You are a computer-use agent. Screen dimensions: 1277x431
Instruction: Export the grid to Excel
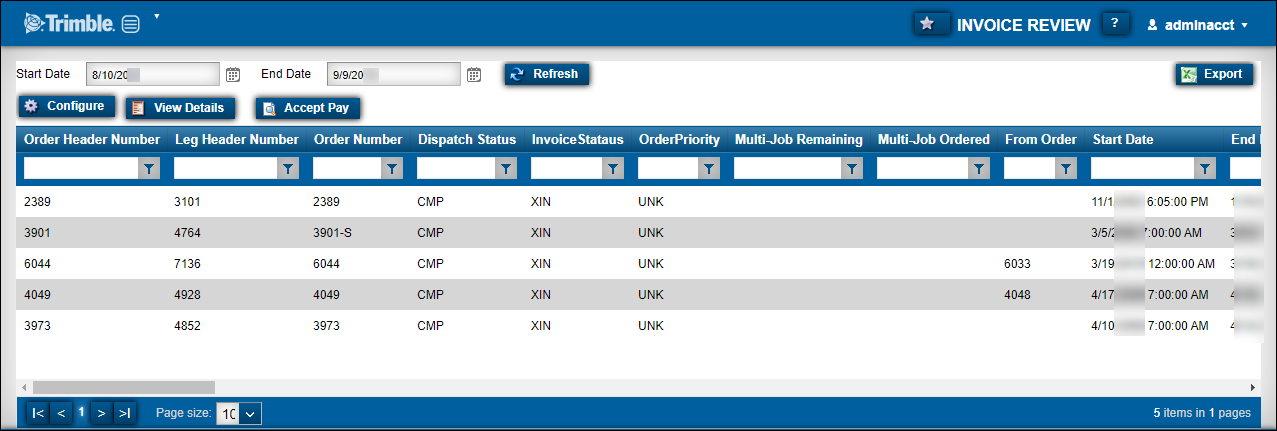click(1213, 74)
